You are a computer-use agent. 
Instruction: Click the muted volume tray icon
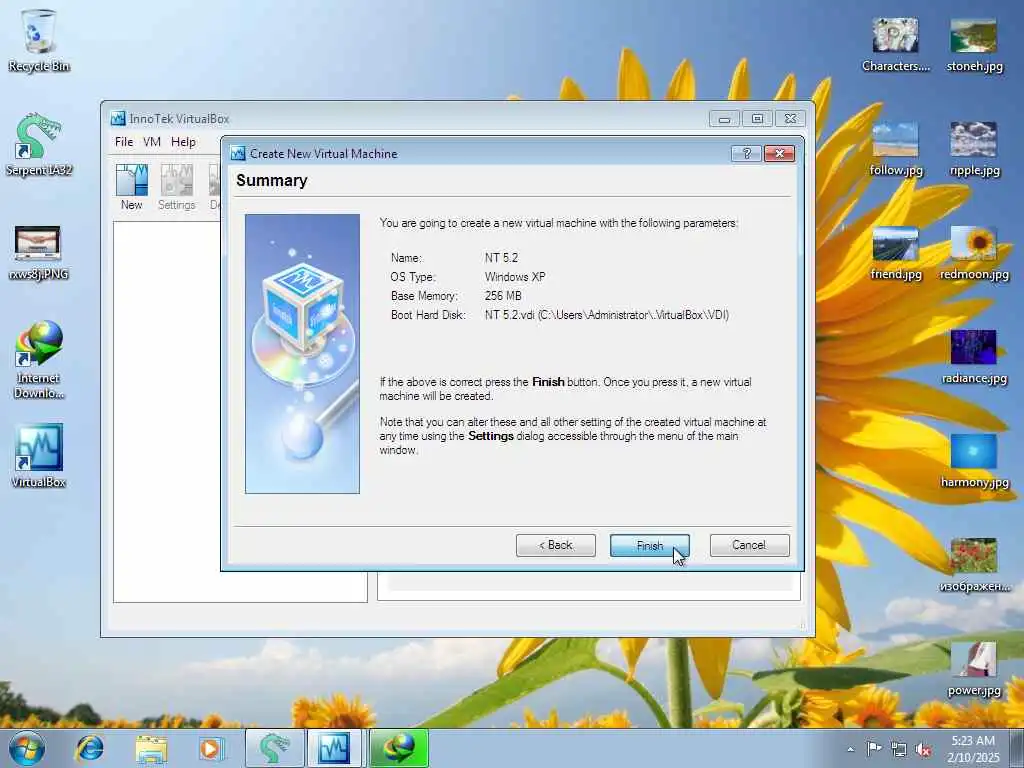tap(923, 749)
